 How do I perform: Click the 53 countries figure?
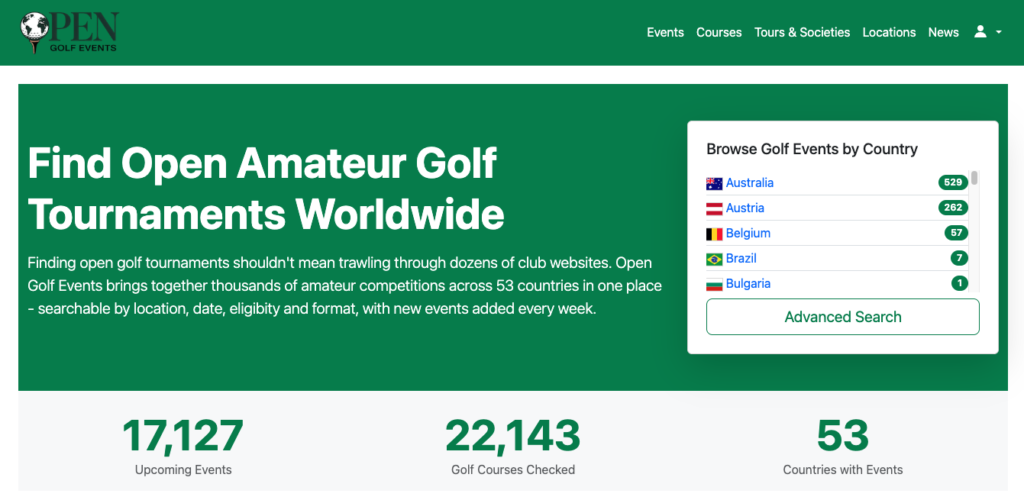click(x=842, y=436)
